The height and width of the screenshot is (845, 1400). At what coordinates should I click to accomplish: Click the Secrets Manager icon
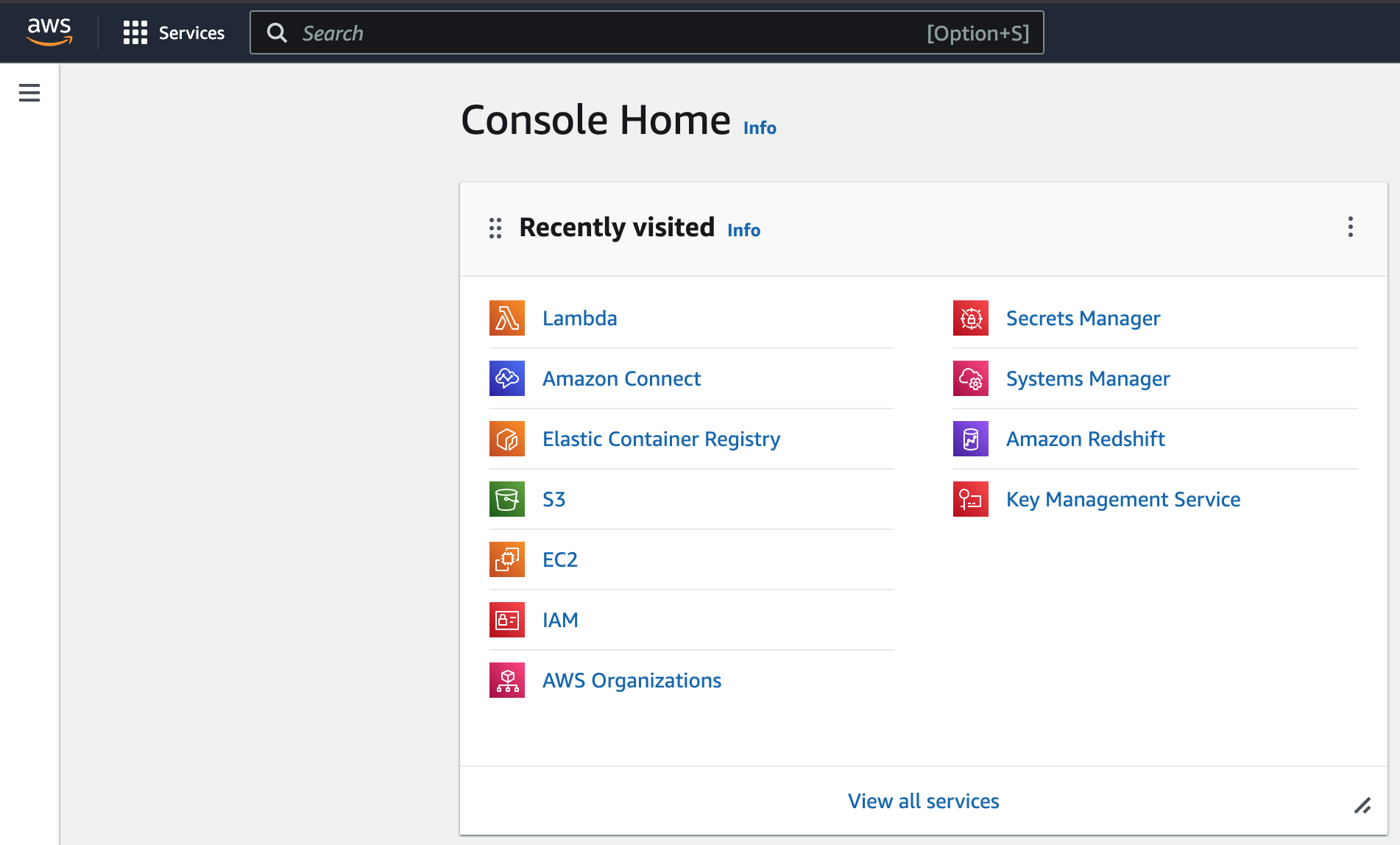970,318
